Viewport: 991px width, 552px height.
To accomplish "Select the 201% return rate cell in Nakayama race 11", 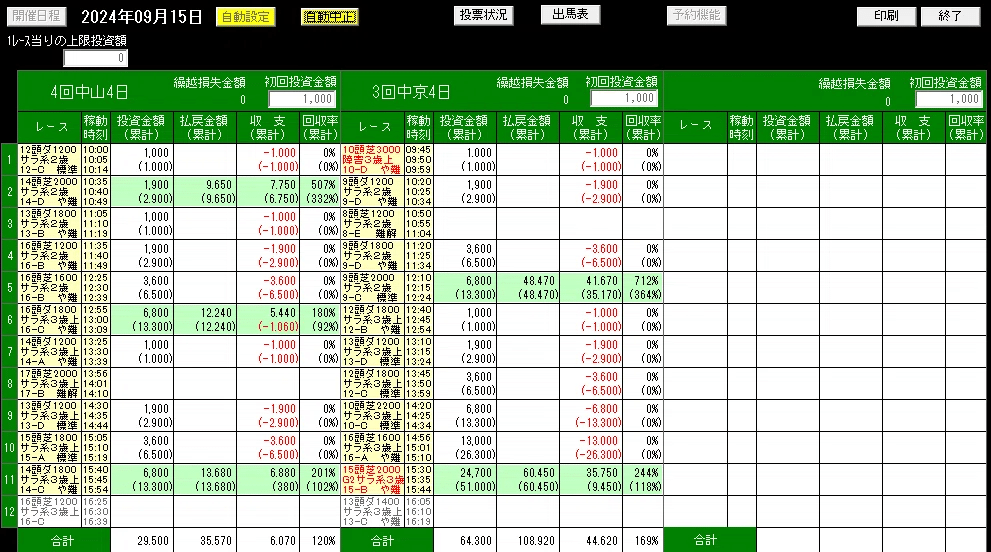I will (320, 480).
